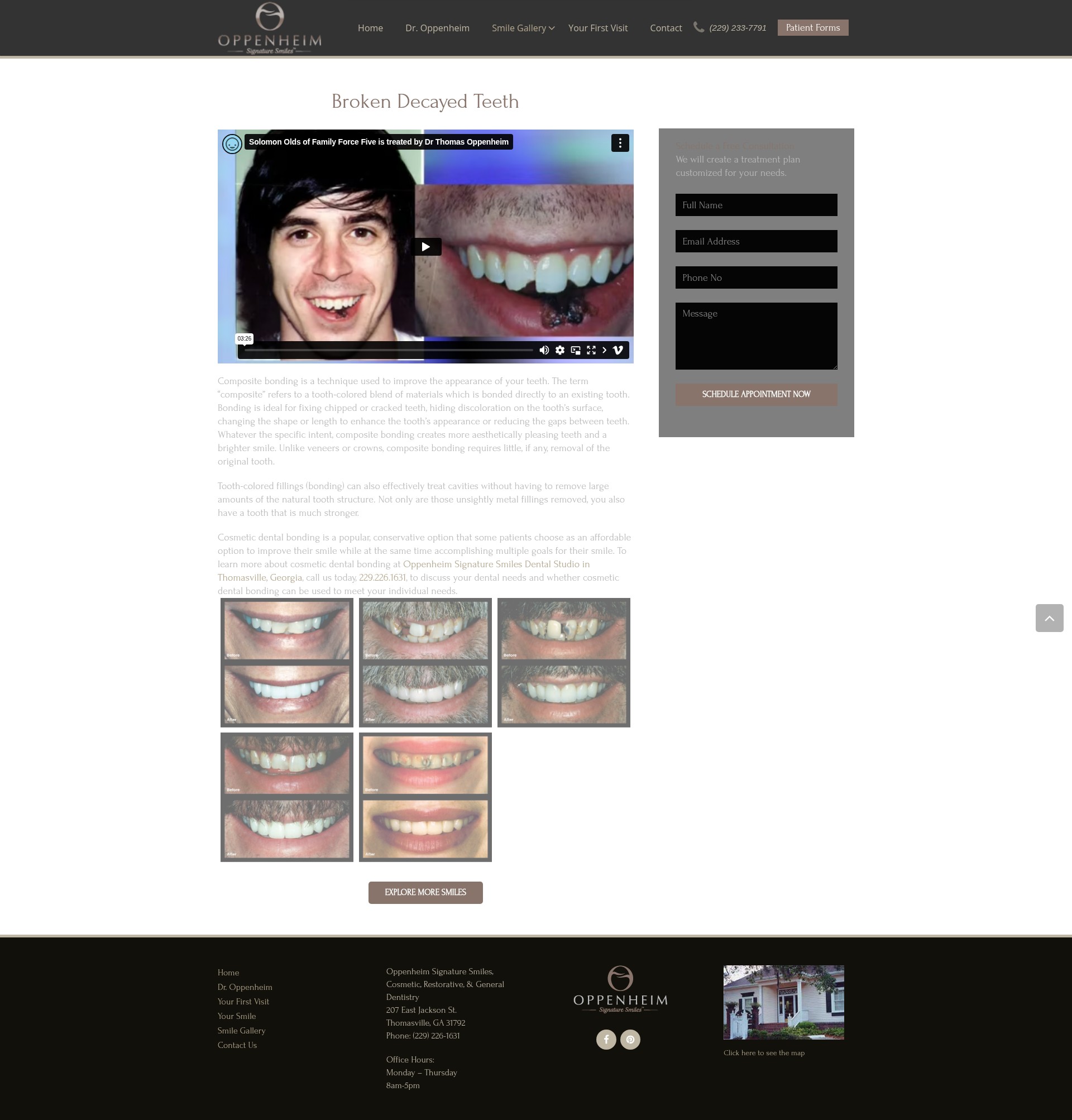This screenshot has width=1072, height=1120.
Task: Click the back-to-top arrow button
Action: point(1049,618)
